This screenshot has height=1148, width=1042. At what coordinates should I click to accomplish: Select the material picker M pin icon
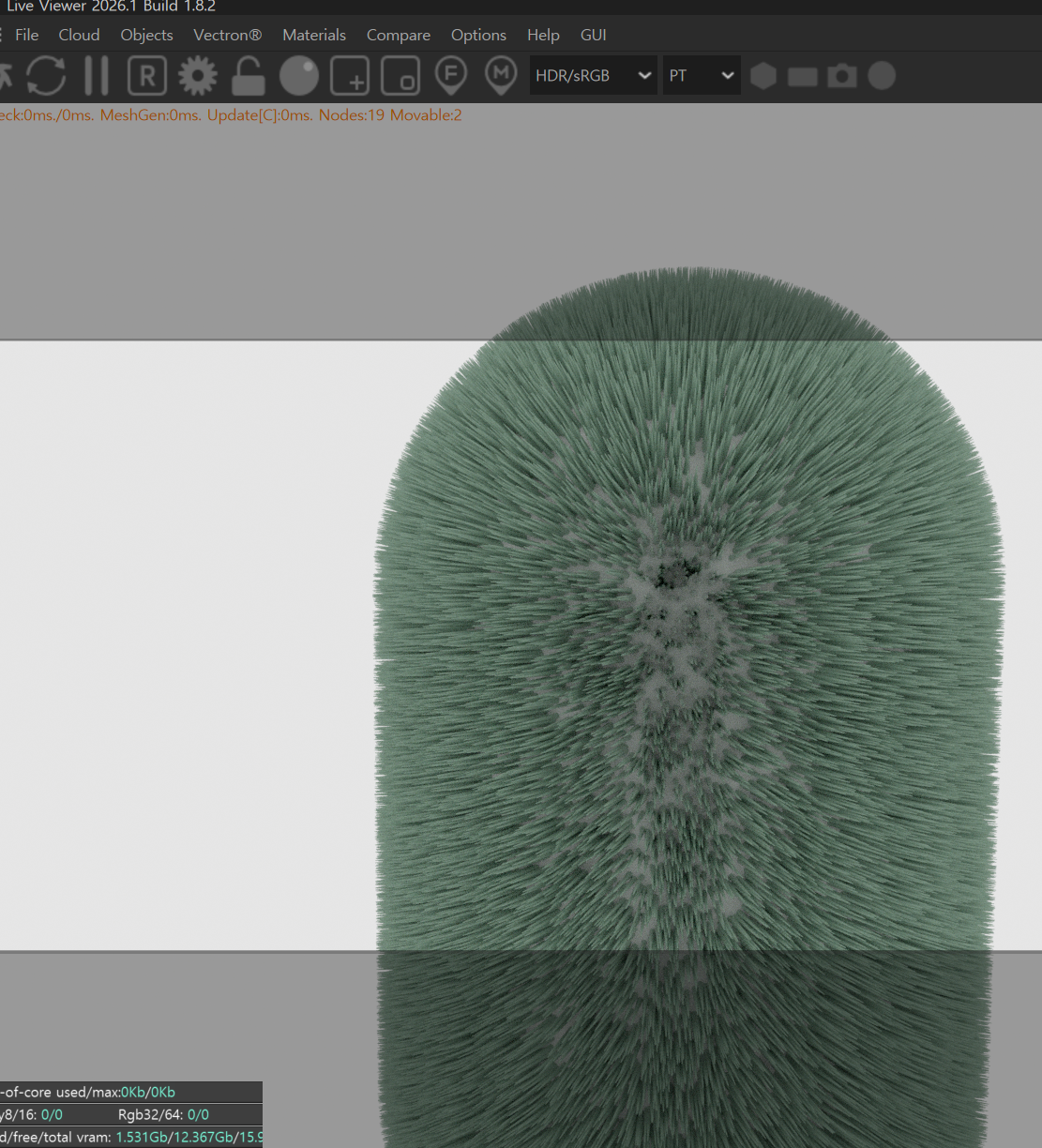(x=501, y=76)
